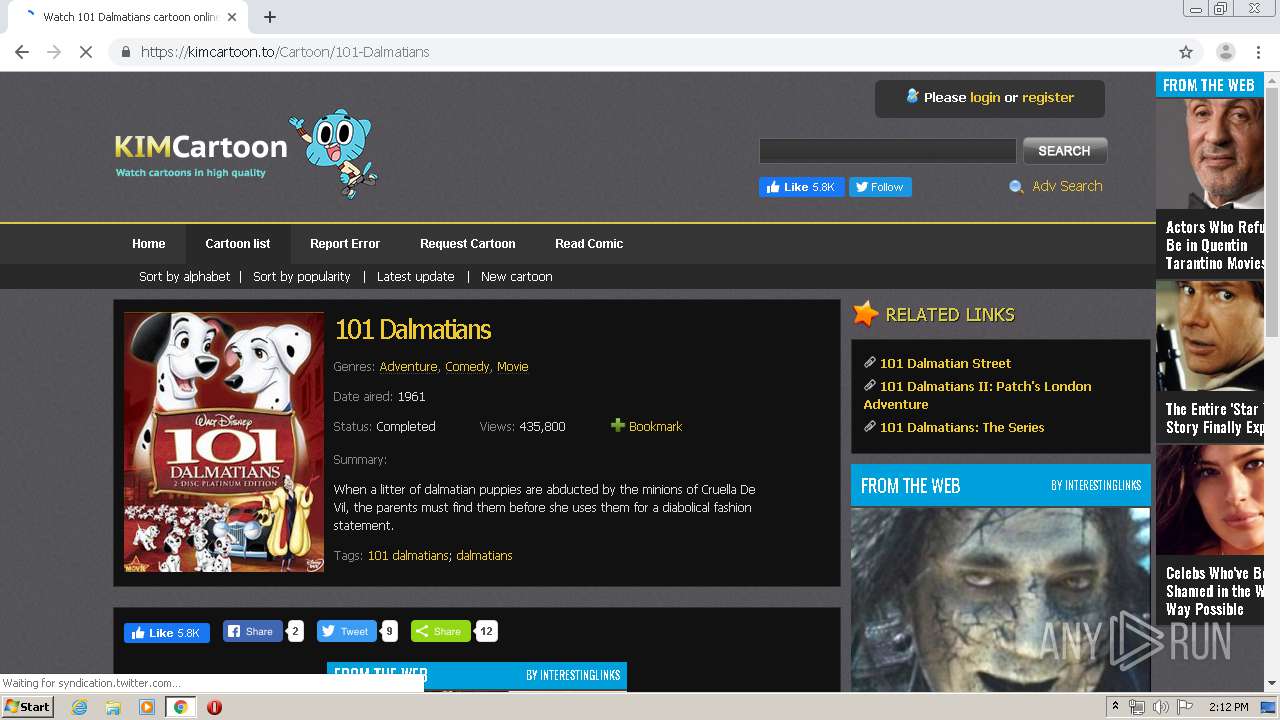Click the taskbar clock 2:12 PM

click(1228, 707)
